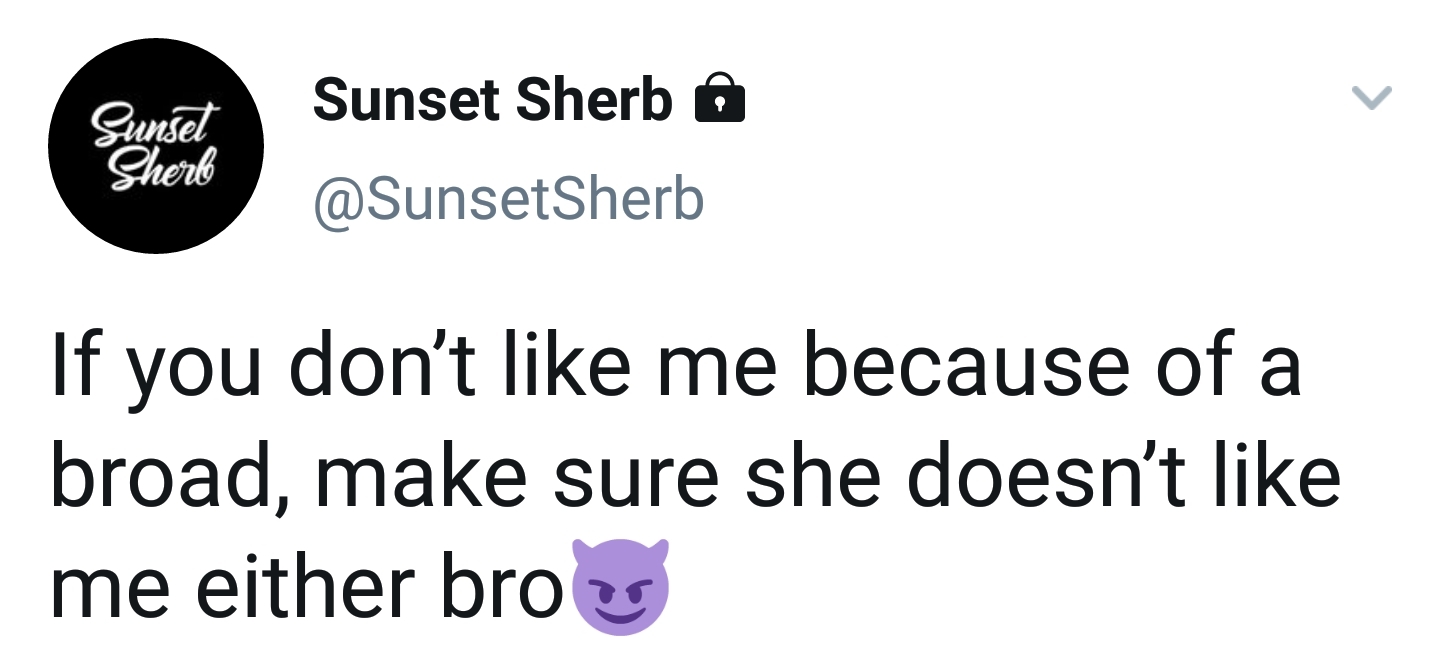Click the "Sunset" script word in the avatar logo
This screenshot has width=1440, height=672.
(x=156, y=125)
